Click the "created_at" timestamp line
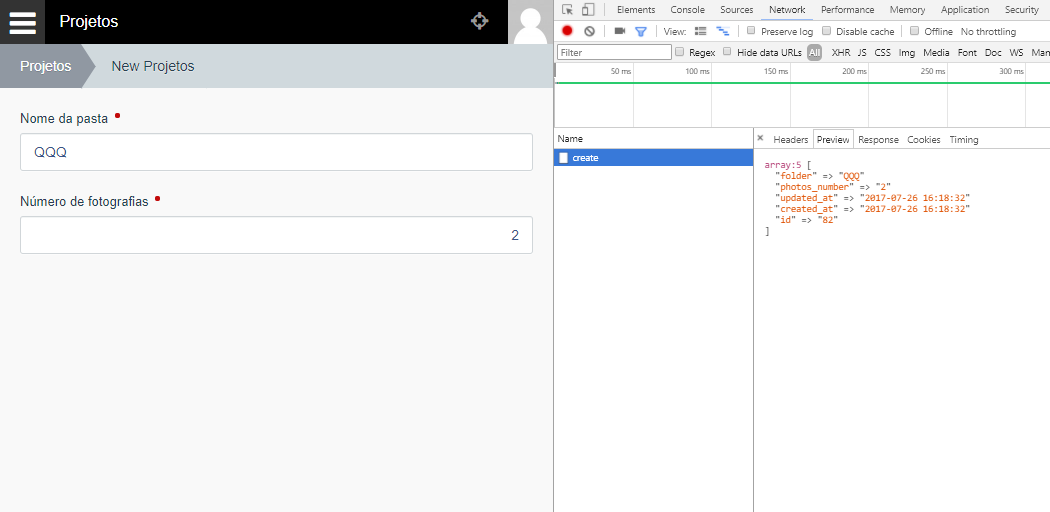Screen dimensions: 1050x512 (873, 209)
